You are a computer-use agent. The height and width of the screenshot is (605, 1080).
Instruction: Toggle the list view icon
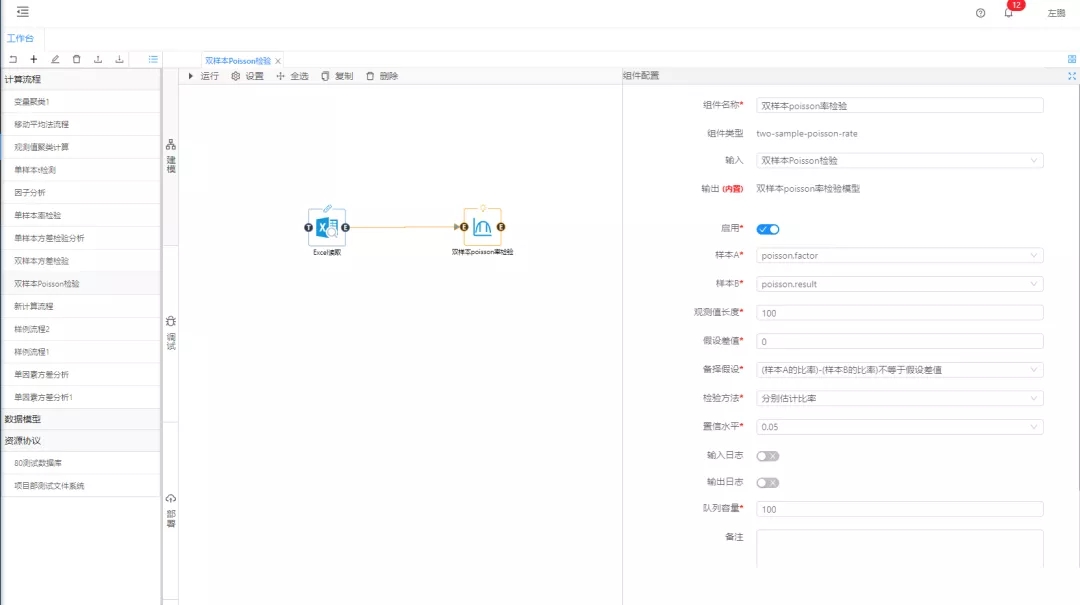tap(153, 60)
